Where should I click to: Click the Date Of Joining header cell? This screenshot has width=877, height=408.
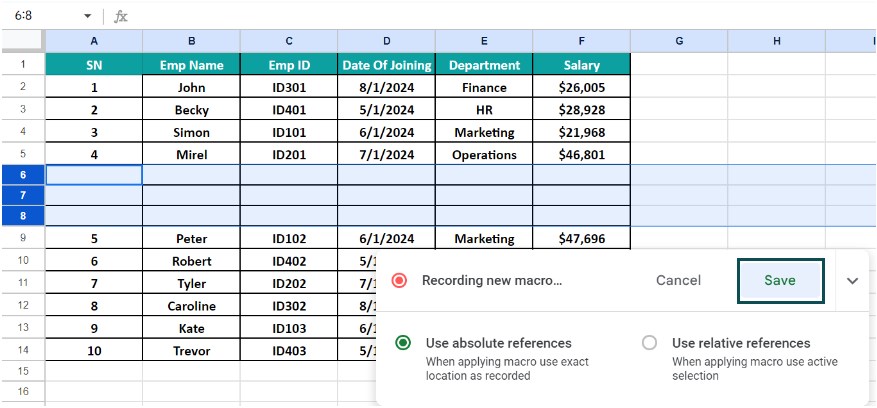coord(386,65)
